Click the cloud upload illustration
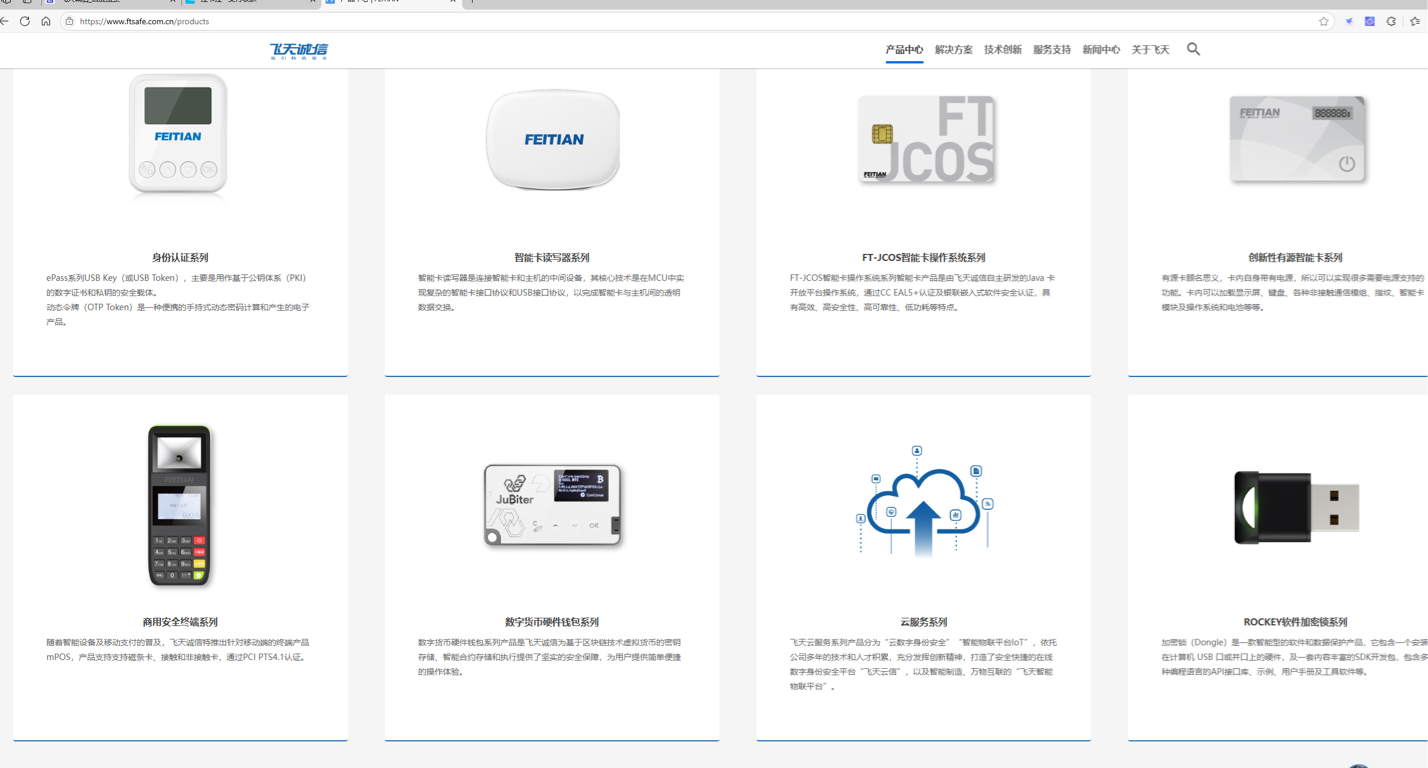 [x=925, y=501]
